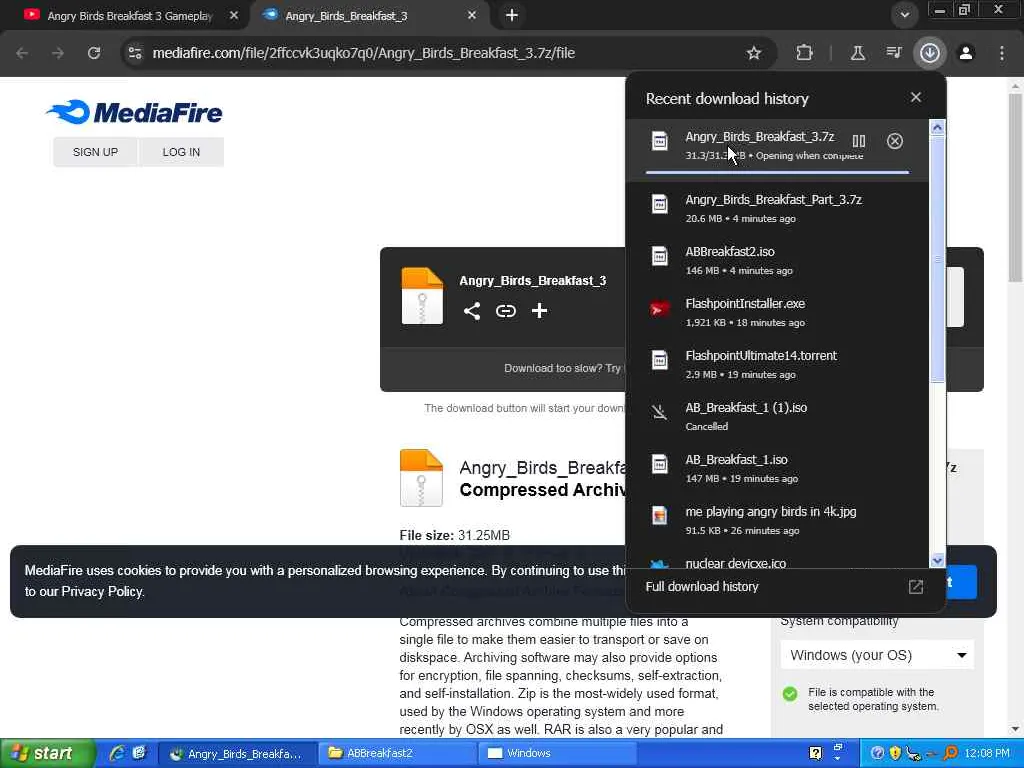Click the Chrome downloads toolbar icon
This screenshot has height=768, width=1024.
[929, 53]
